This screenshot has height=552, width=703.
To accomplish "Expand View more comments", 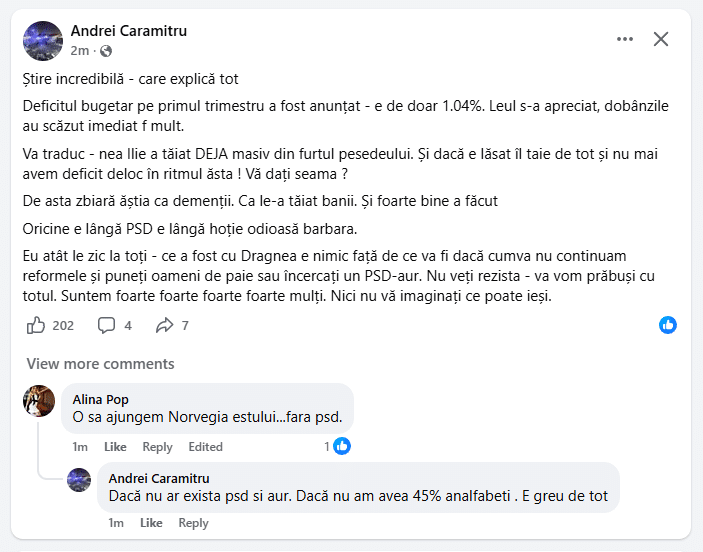I will pyautogui.click(x=100, y=364).
